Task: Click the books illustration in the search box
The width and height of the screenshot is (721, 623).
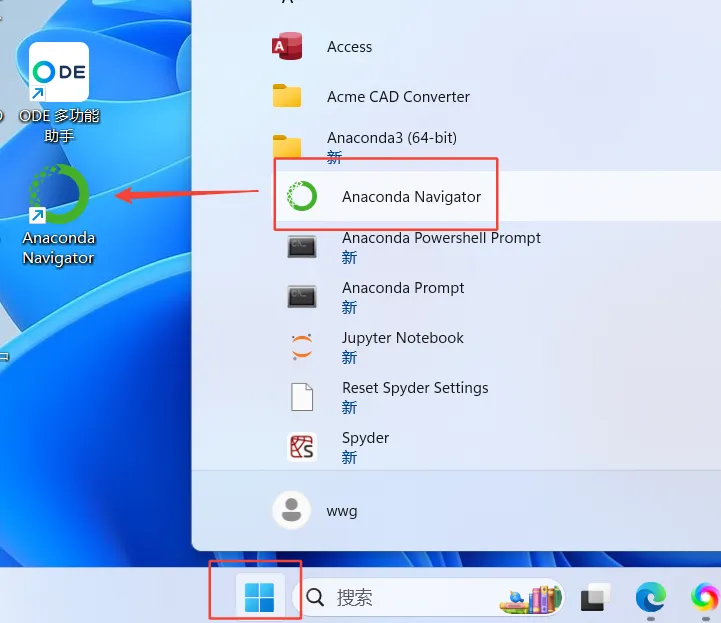Action: click(531, 599)
